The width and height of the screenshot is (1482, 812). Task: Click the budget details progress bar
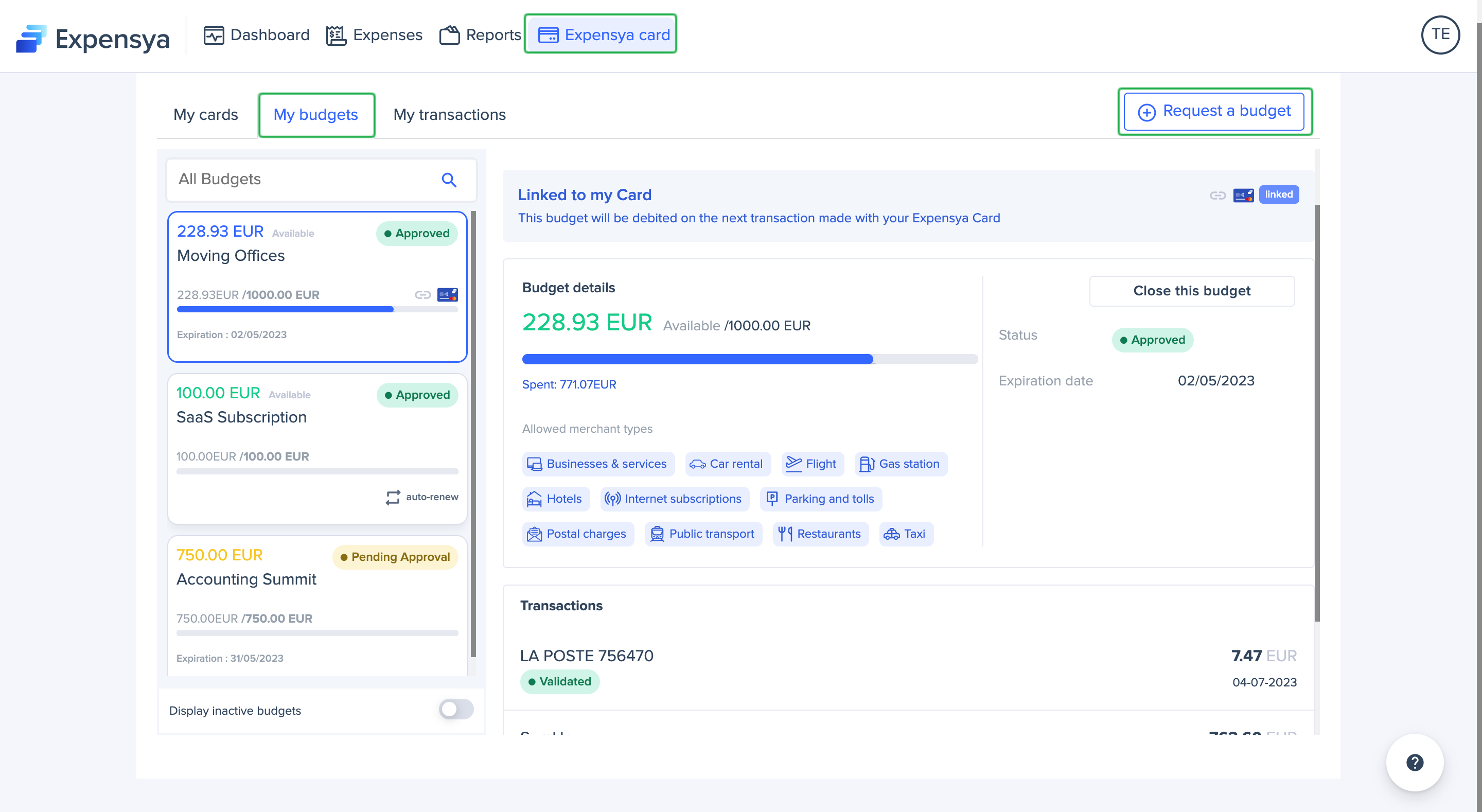click(x=749, y=359)
